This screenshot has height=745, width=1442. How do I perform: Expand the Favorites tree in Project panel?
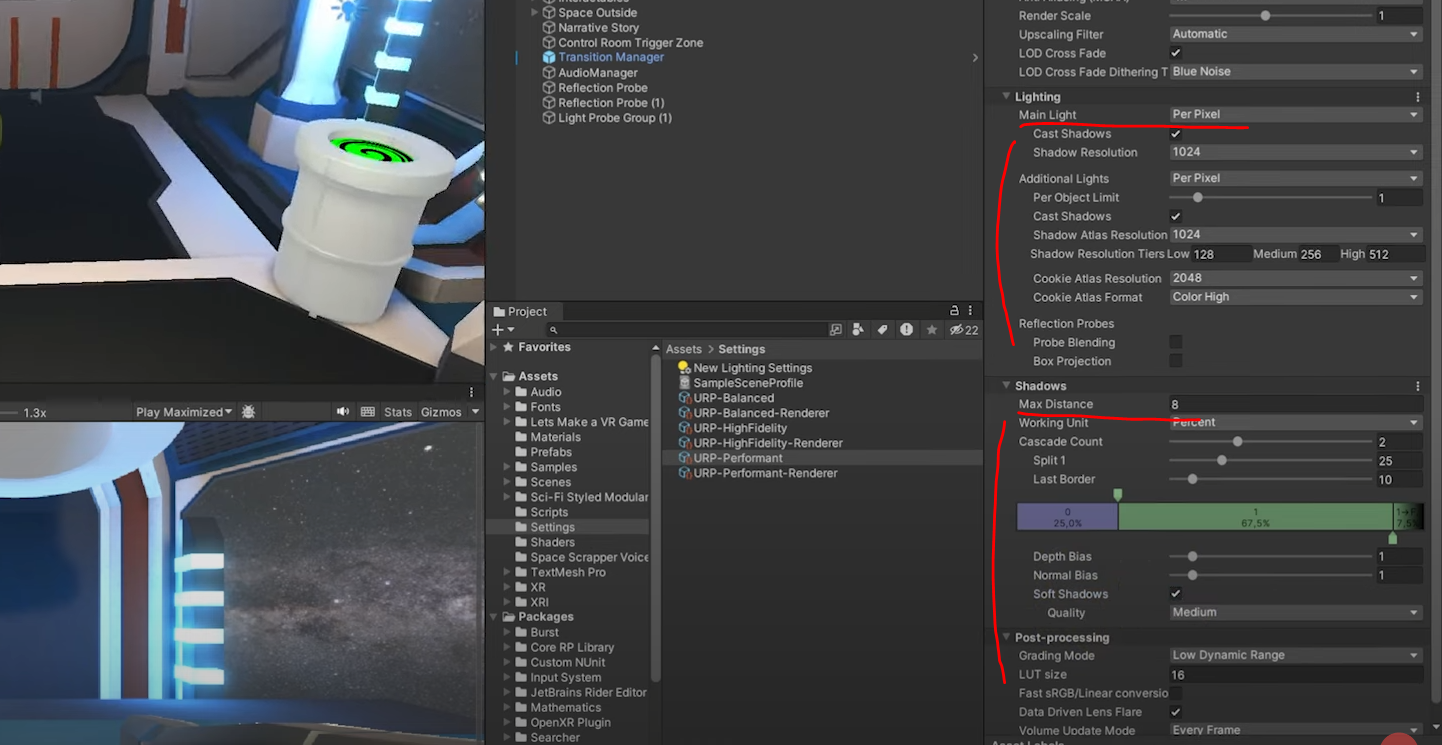click(493, 347)
